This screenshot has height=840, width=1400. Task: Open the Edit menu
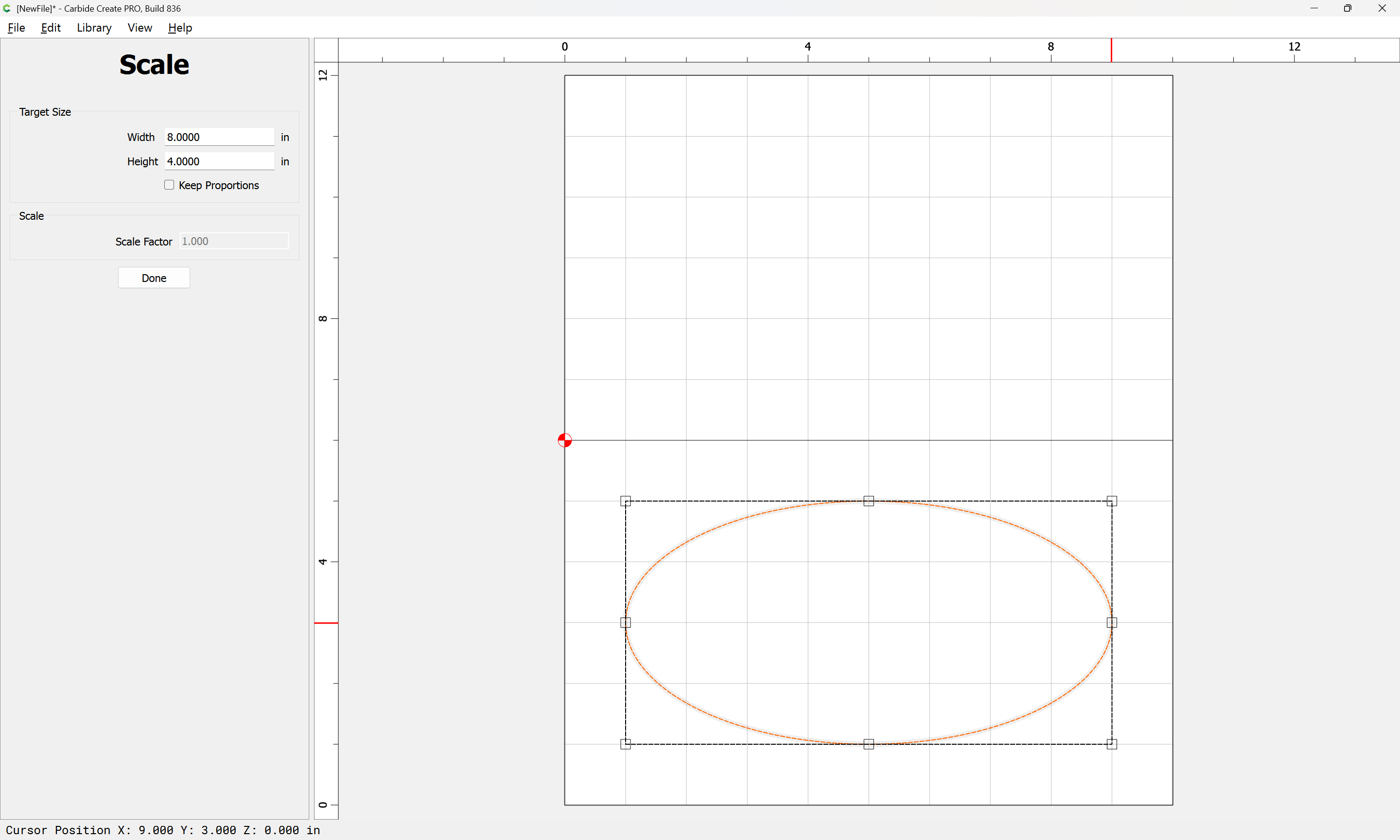click(51, 28)
